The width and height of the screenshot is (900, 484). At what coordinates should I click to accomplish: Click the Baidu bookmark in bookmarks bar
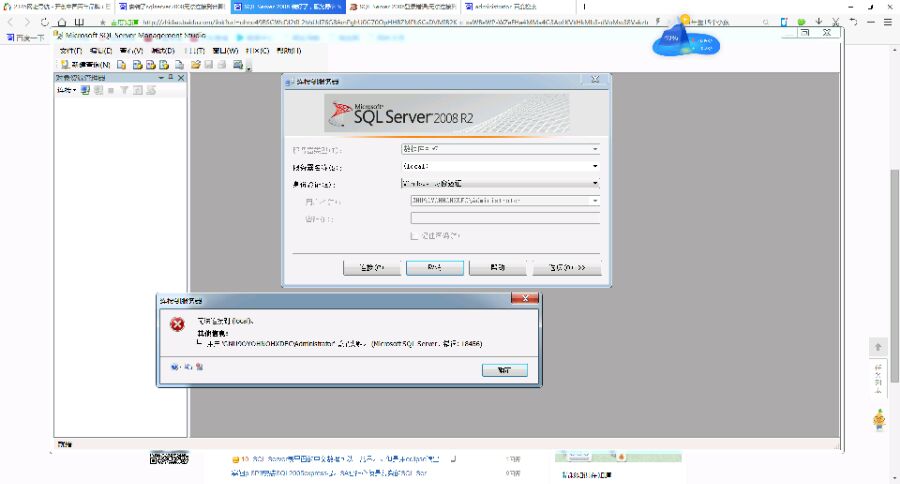25,38
